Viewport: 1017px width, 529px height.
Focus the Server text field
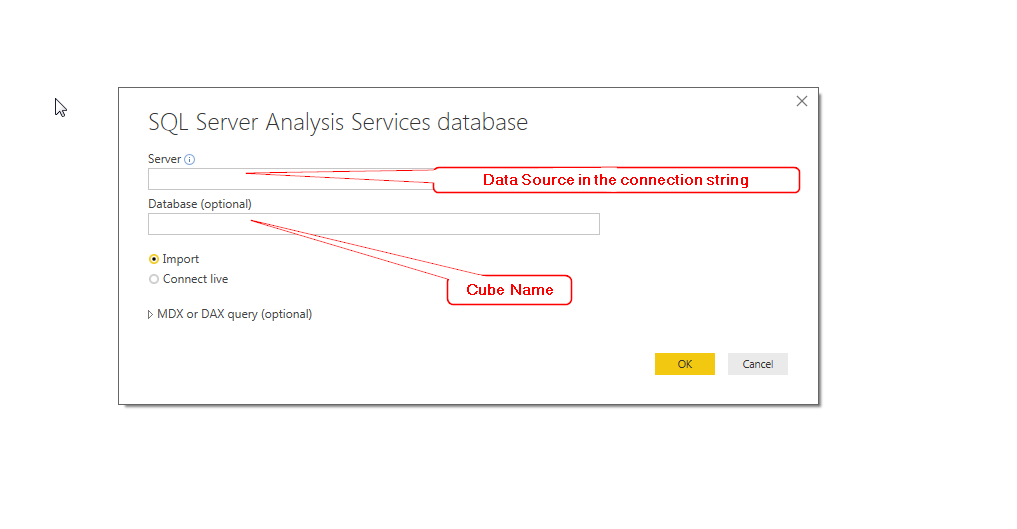291,179
